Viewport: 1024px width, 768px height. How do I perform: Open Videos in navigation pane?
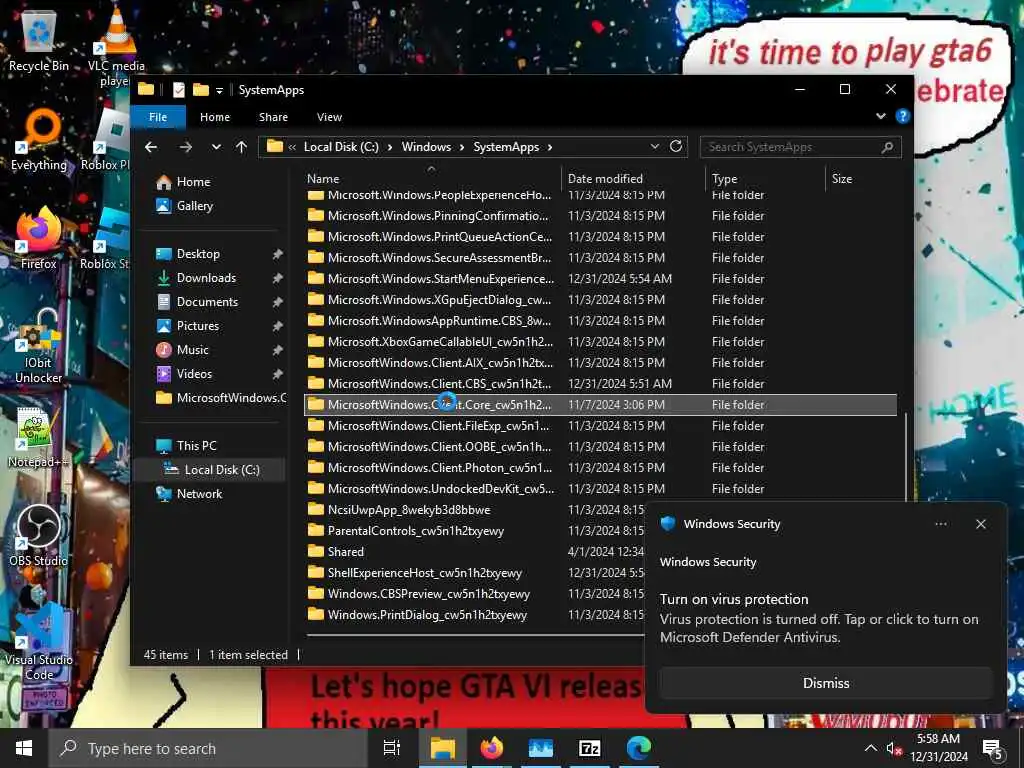click(194, 374)
